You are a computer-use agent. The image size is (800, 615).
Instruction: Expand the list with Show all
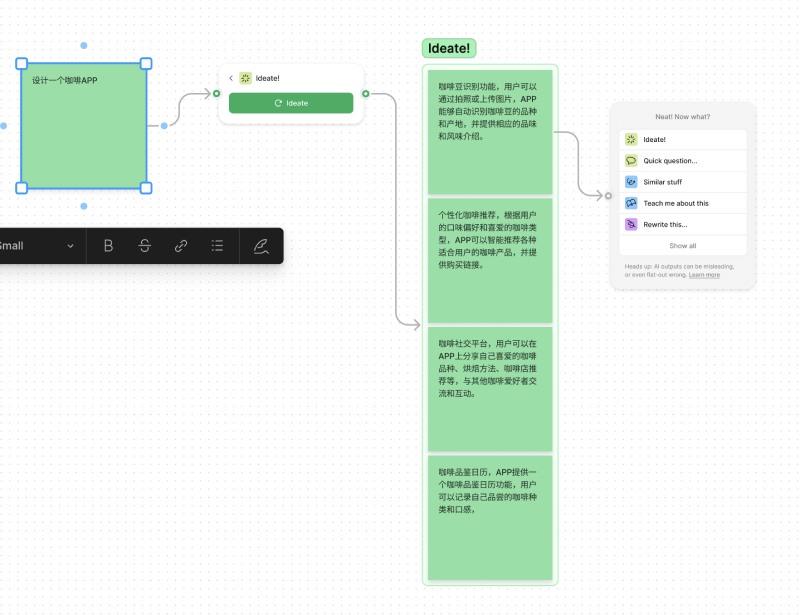click(x=683, y=245)
